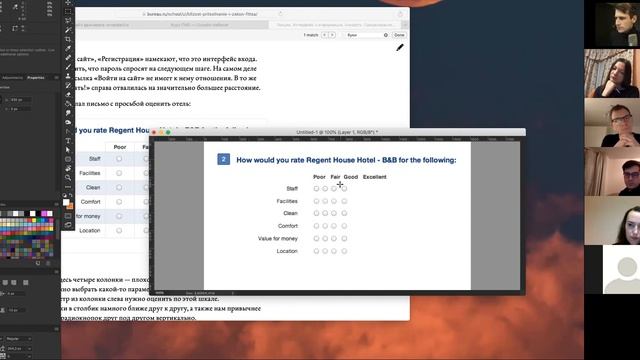
Task: Click the swap foreground and background colors icon
Action: click(71, 196)
